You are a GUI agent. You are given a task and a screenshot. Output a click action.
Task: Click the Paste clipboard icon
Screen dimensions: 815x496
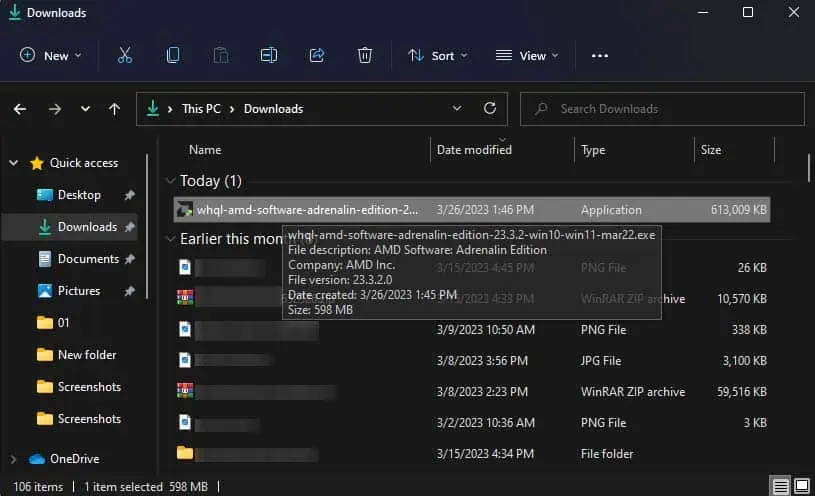point(221,55)
